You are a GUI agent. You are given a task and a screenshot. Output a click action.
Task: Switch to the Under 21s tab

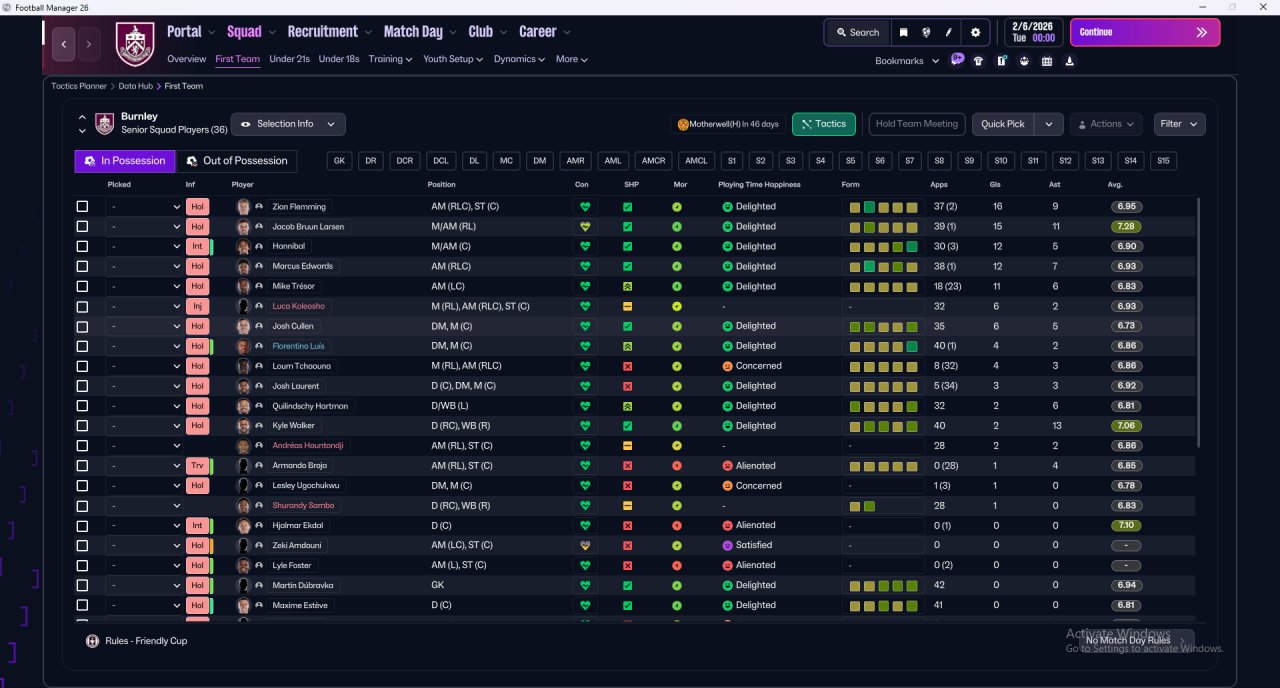point(289,59)
